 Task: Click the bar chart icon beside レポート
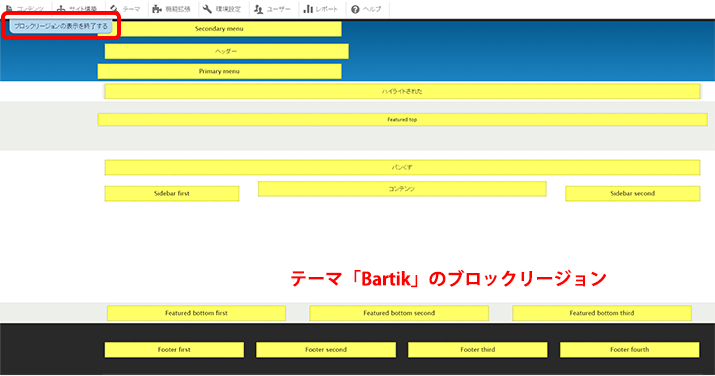click(x=308, y=9)
